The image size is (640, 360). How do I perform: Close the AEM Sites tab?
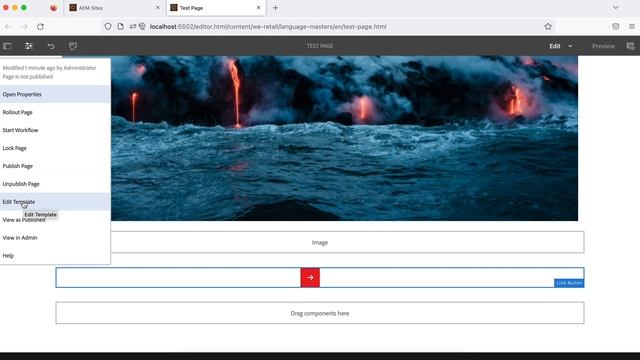pos(158,8)
